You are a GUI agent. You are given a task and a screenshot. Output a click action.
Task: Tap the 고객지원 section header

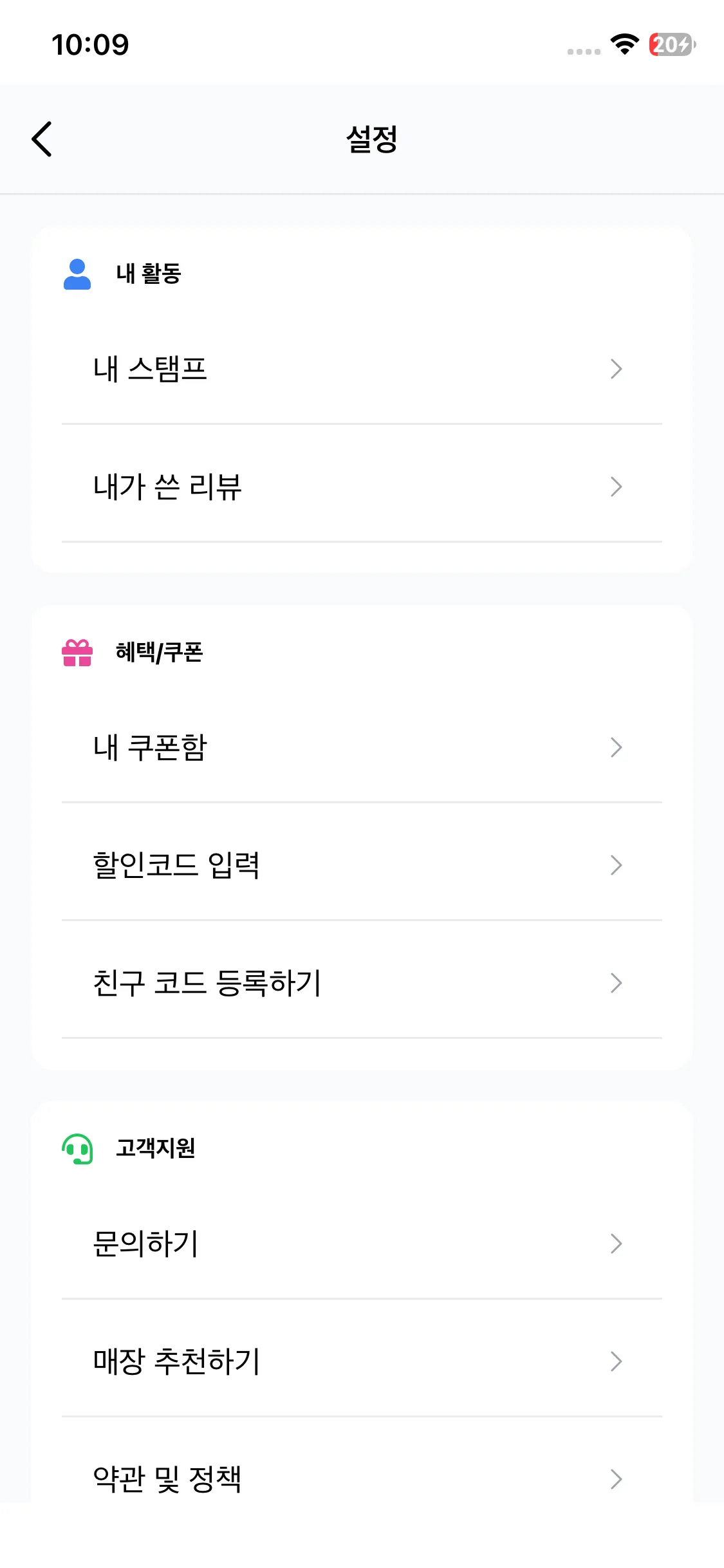pos(155,1148)
